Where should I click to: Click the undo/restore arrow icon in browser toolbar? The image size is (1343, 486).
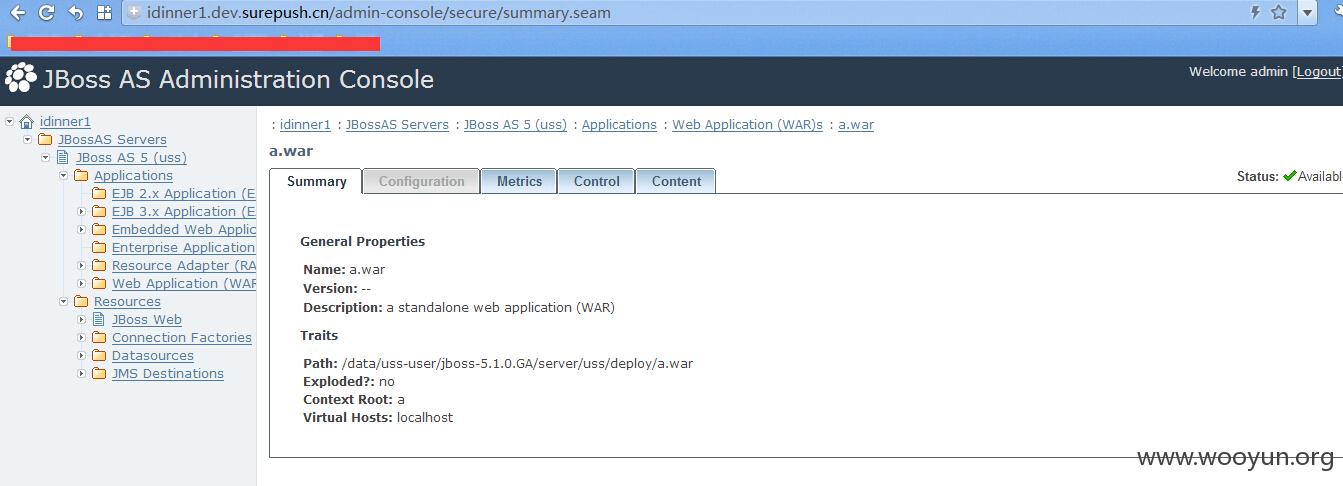[76, 13]
